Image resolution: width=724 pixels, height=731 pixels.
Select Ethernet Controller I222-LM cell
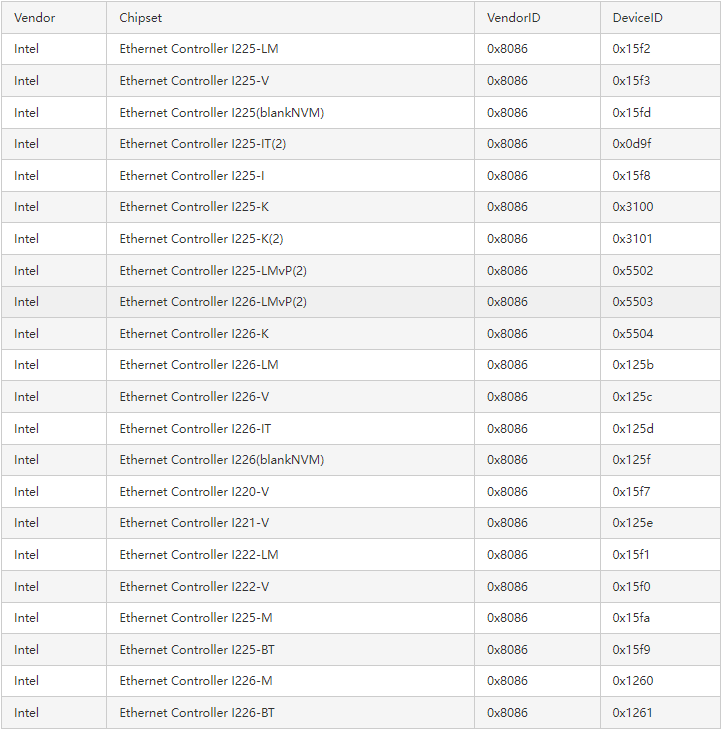(x=290, y=555)
